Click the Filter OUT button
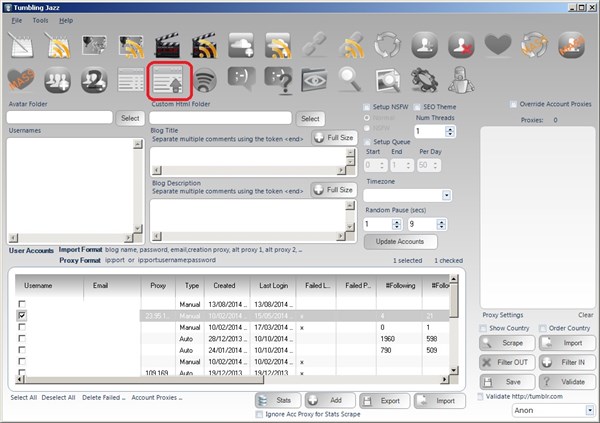This screenshot has height=423, width=600. [x=507, y=362]
